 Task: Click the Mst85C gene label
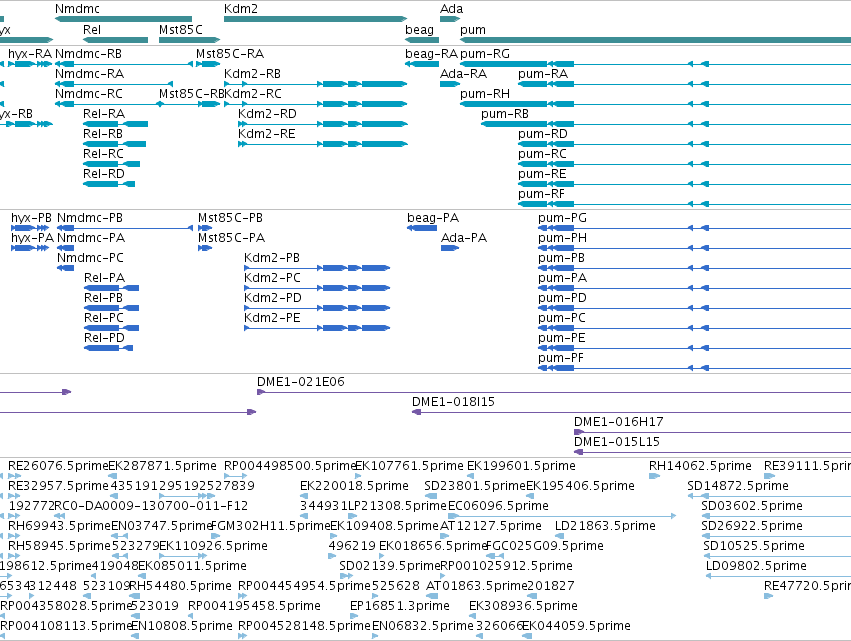181,30
